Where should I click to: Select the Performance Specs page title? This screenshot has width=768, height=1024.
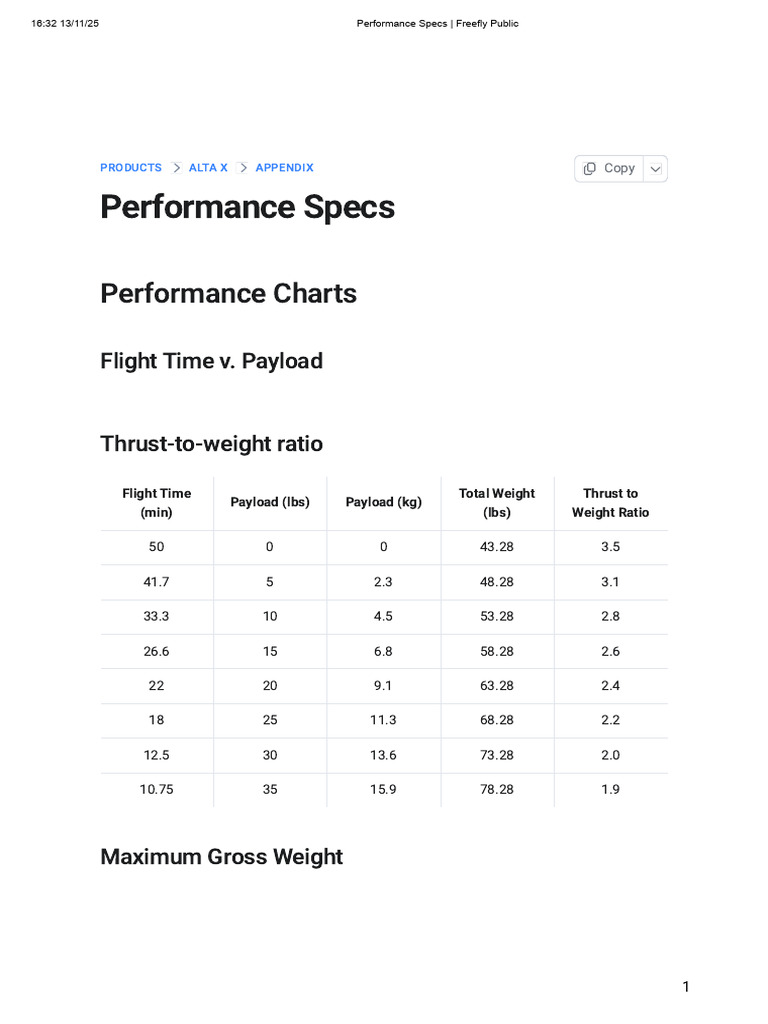[248, 207]
